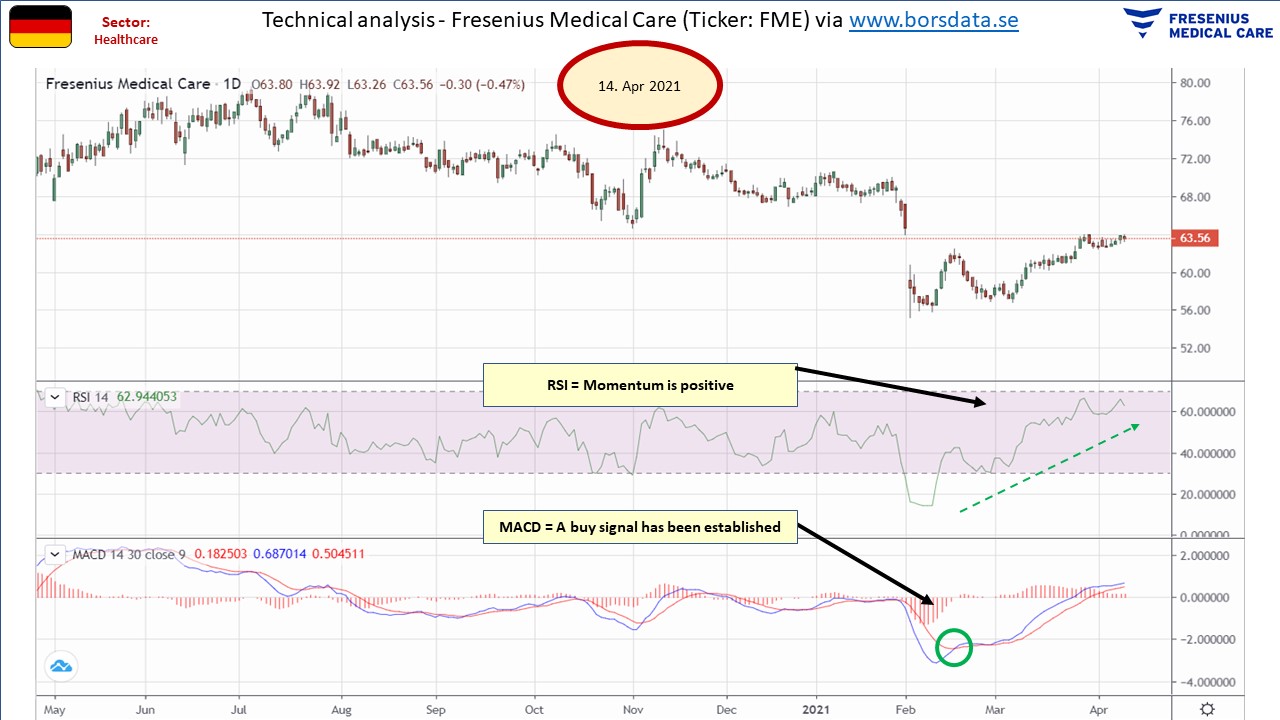Viewport: 1280px width, 720px height.
Task: Select the RSI momentum annotation box
Action: 640,385
